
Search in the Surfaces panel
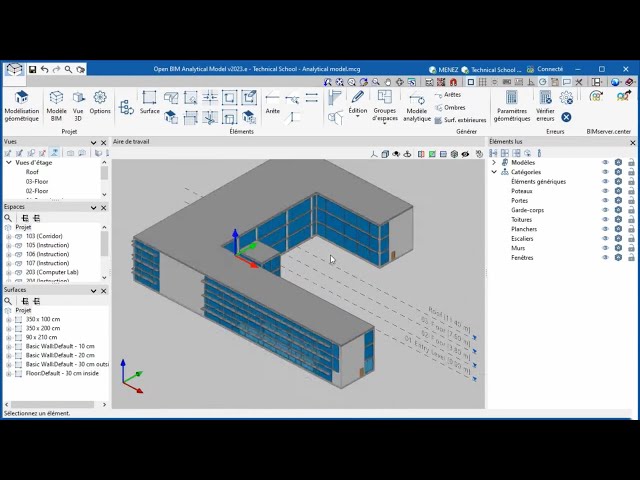tap(8, 301)
